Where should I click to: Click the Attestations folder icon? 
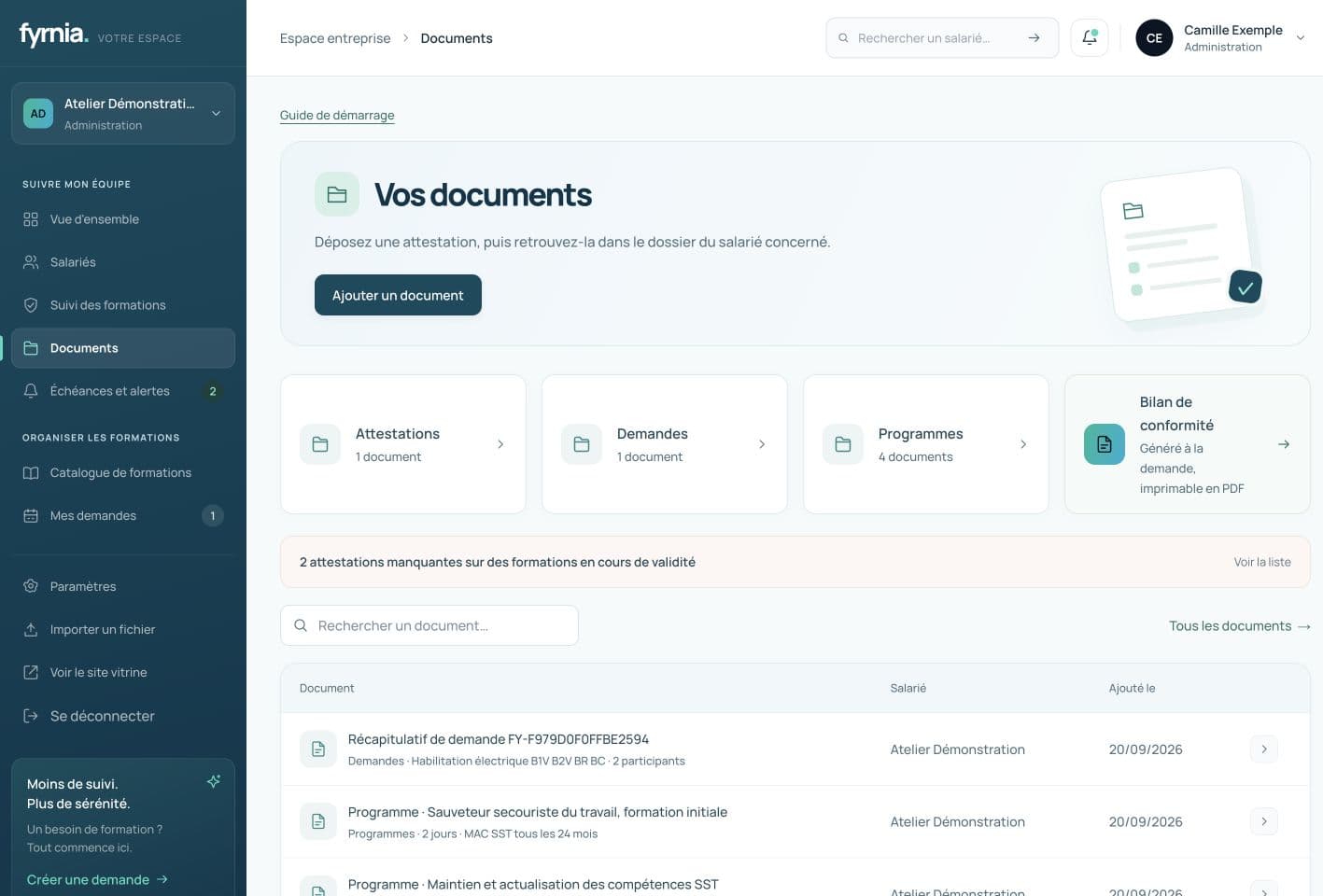coord(320,444)
